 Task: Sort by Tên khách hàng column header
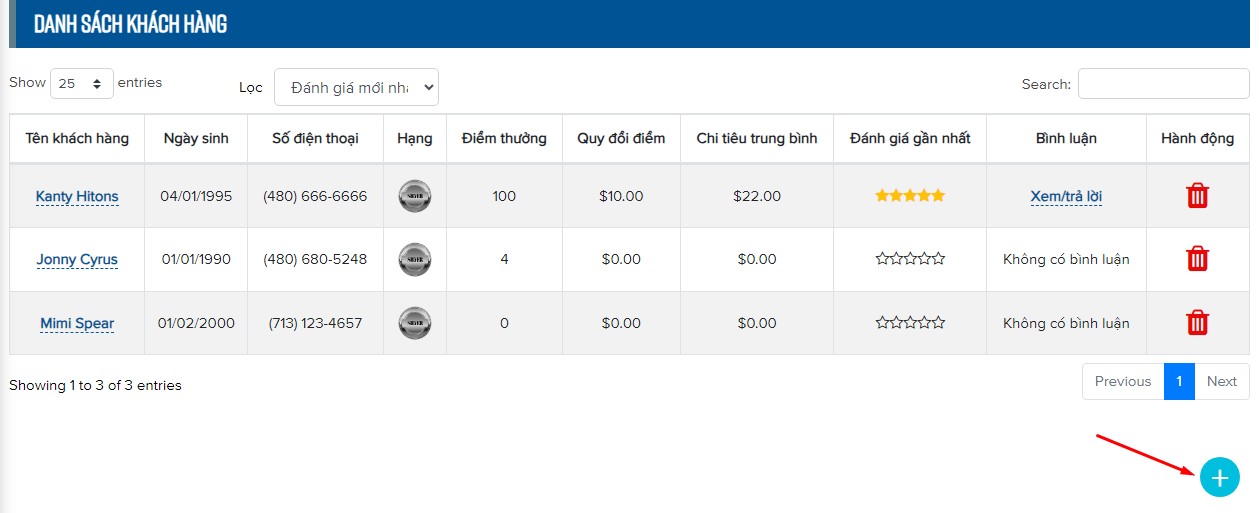77,138
